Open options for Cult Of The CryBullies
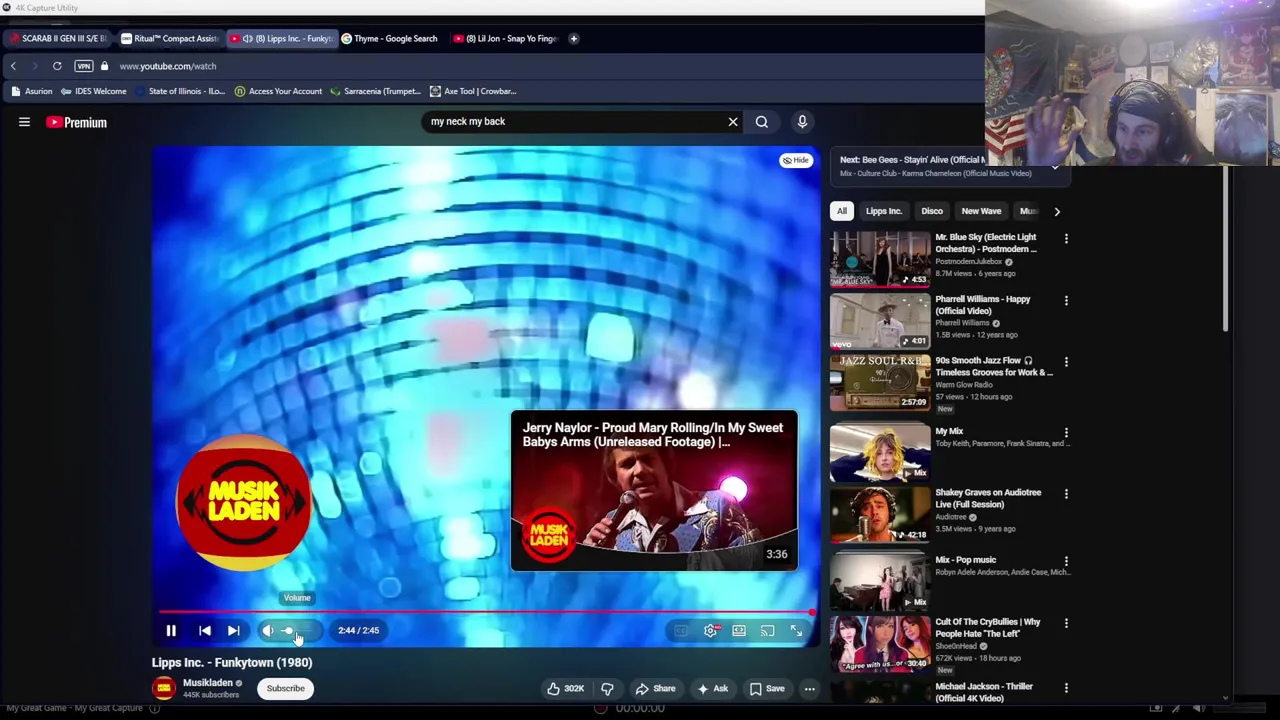This screenshot has height=720, width=1280. (1066, 623)
